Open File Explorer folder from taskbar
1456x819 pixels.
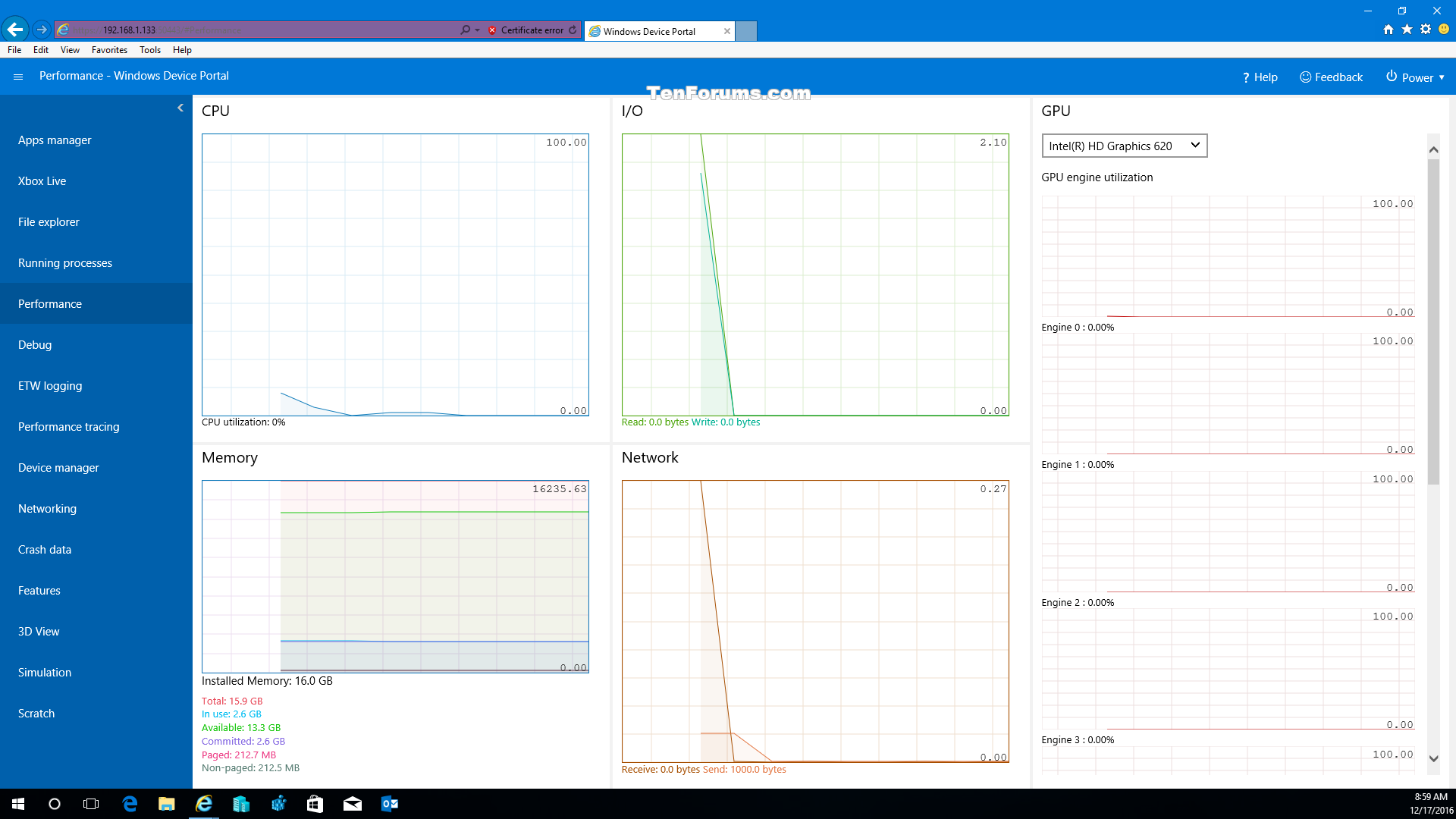[167, 804]
